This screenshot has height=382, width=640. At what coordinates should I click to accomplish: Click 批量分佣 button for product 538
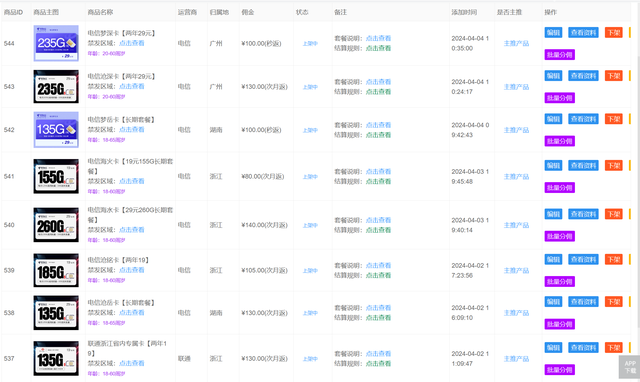(560, 324)
